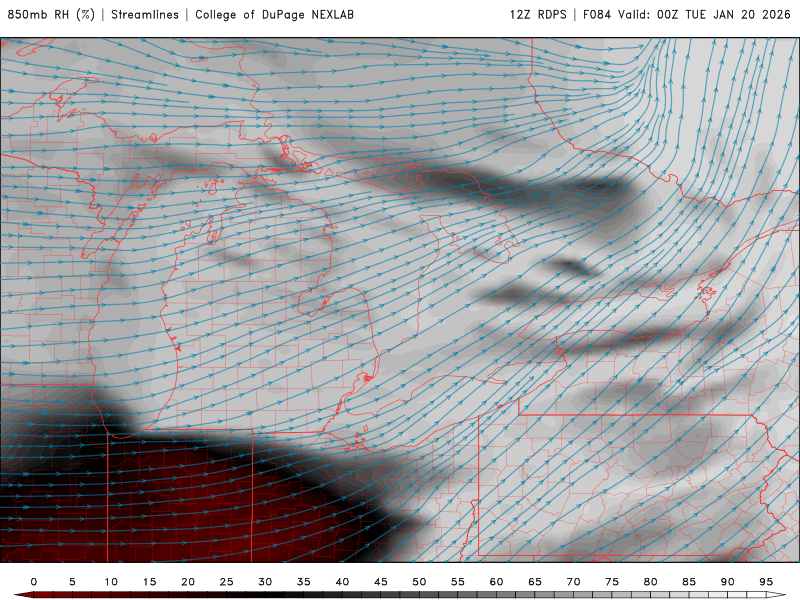
Task: Click the '95' value on color scale
Action: point(766,582)
